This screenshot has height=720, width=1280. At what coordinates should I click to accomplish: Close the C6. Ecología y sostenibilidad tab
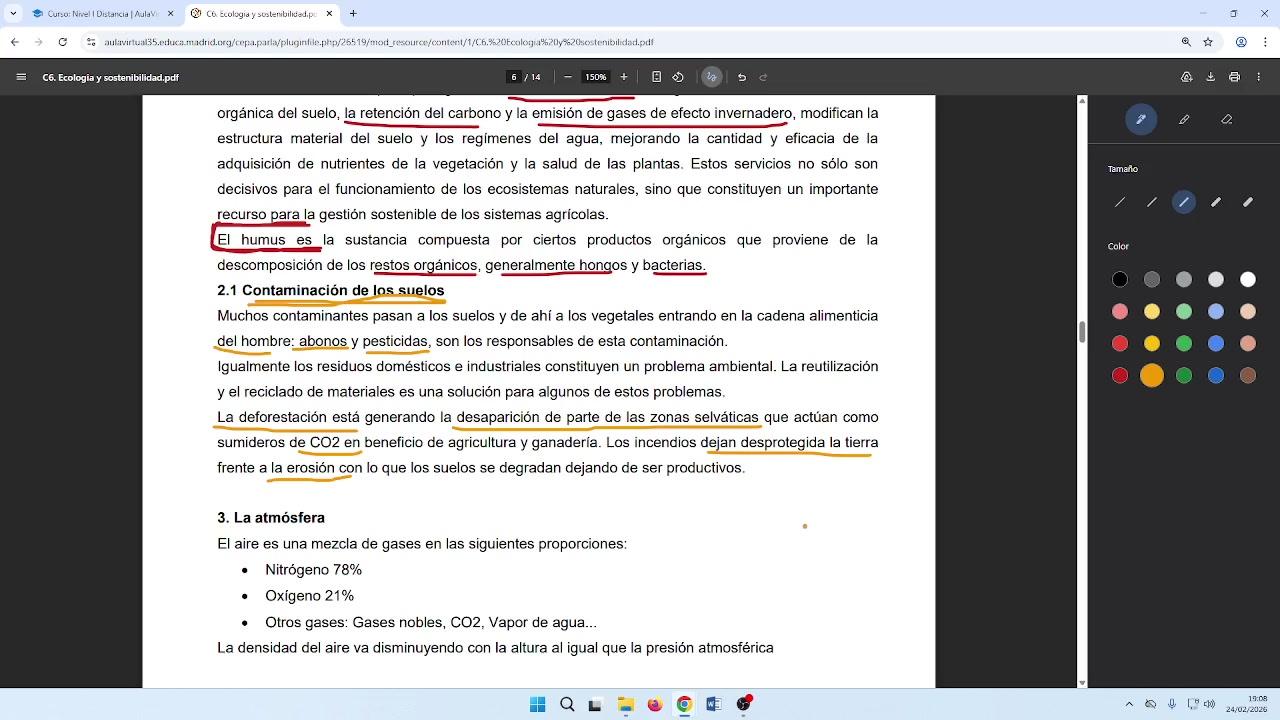coord(328,14)
